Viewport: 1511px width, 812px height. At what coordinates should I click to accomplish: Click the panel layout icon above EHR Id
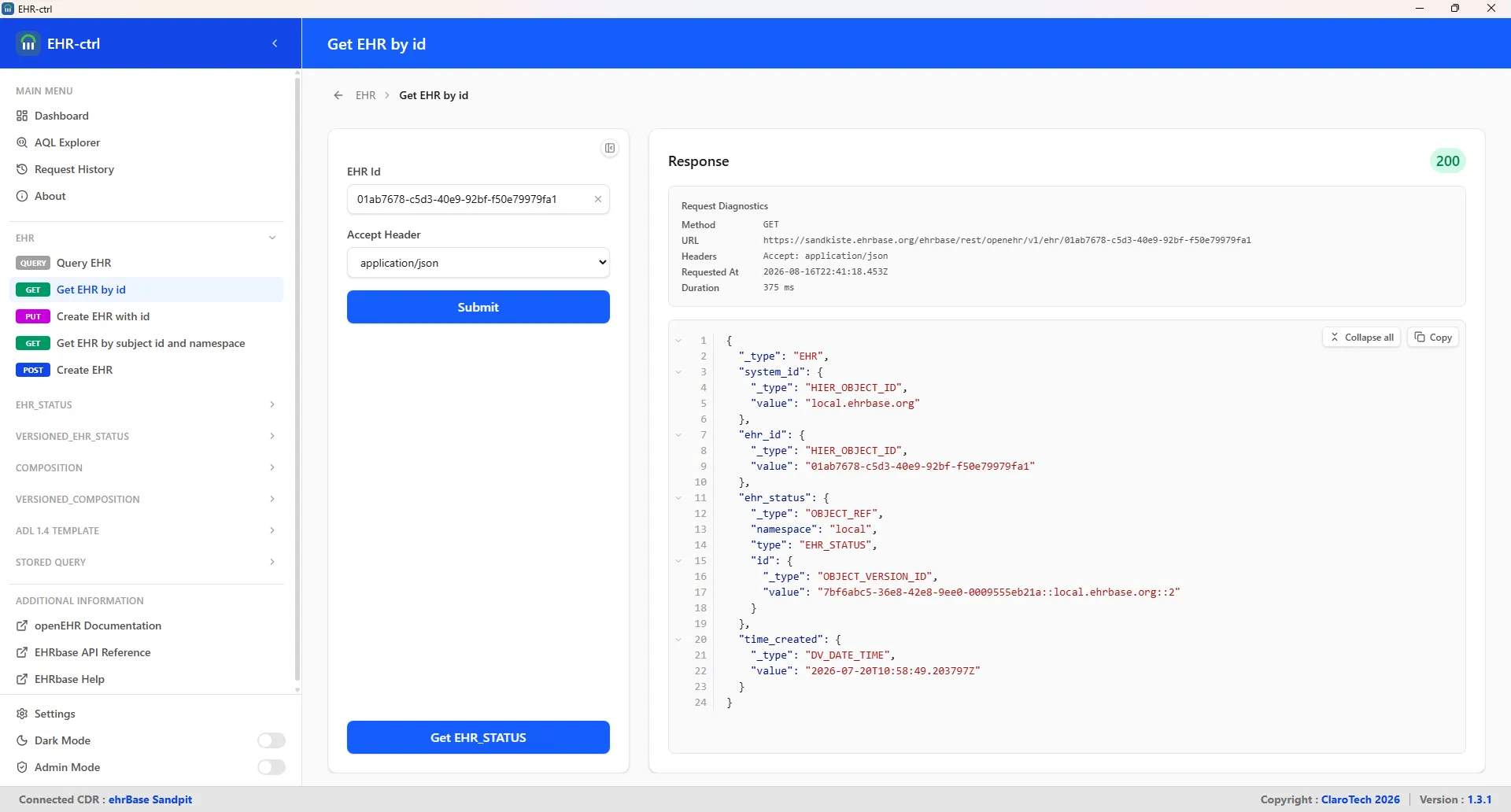tap(610, 148)
